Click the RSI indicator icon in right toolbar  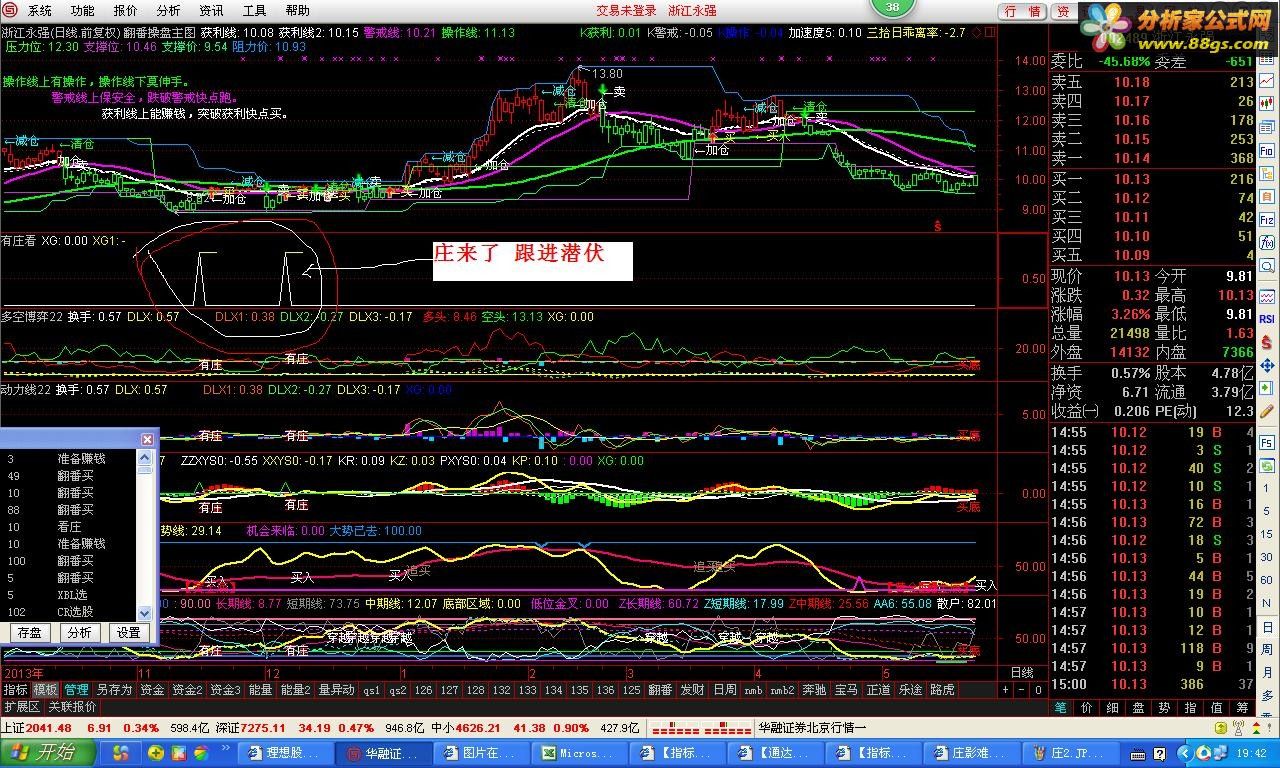[x=1267, y=318]
